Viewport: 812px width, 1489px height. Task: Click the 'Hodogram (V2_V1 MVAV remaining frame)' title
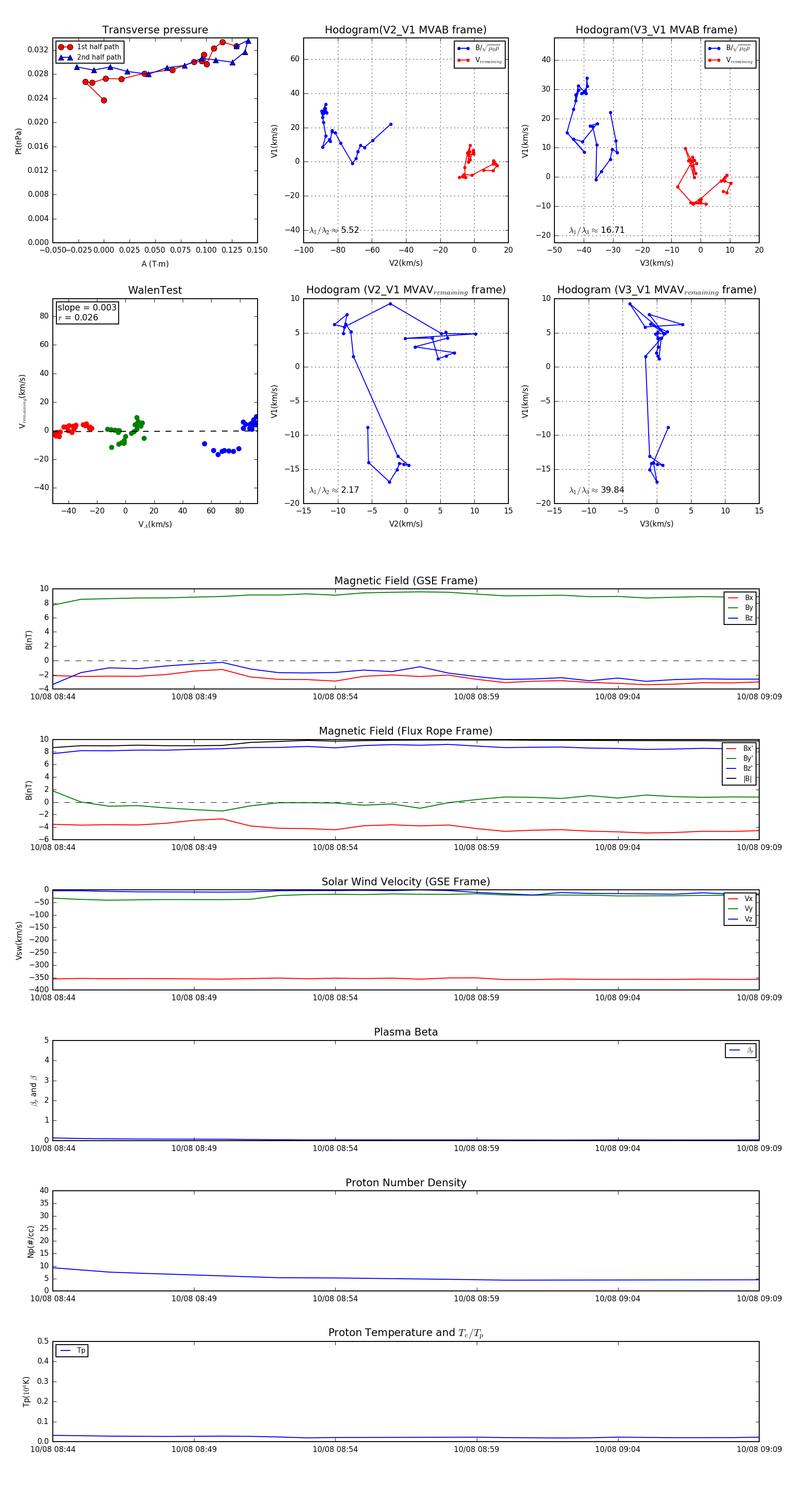(406, 290)
